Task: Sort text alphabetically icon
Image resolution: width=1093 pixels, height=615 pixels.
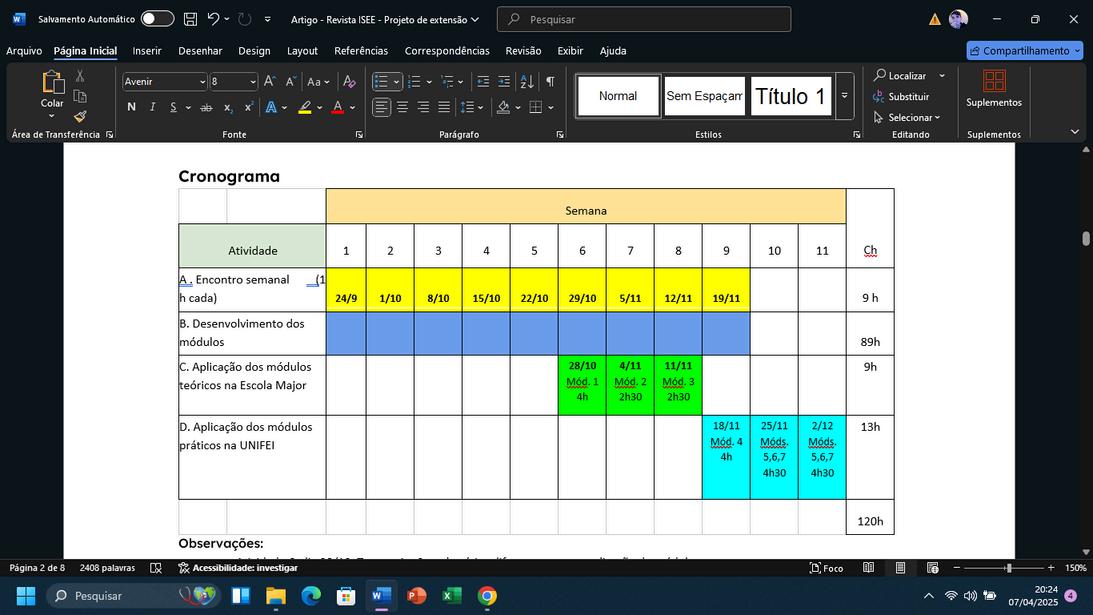Action: [527, 82]
